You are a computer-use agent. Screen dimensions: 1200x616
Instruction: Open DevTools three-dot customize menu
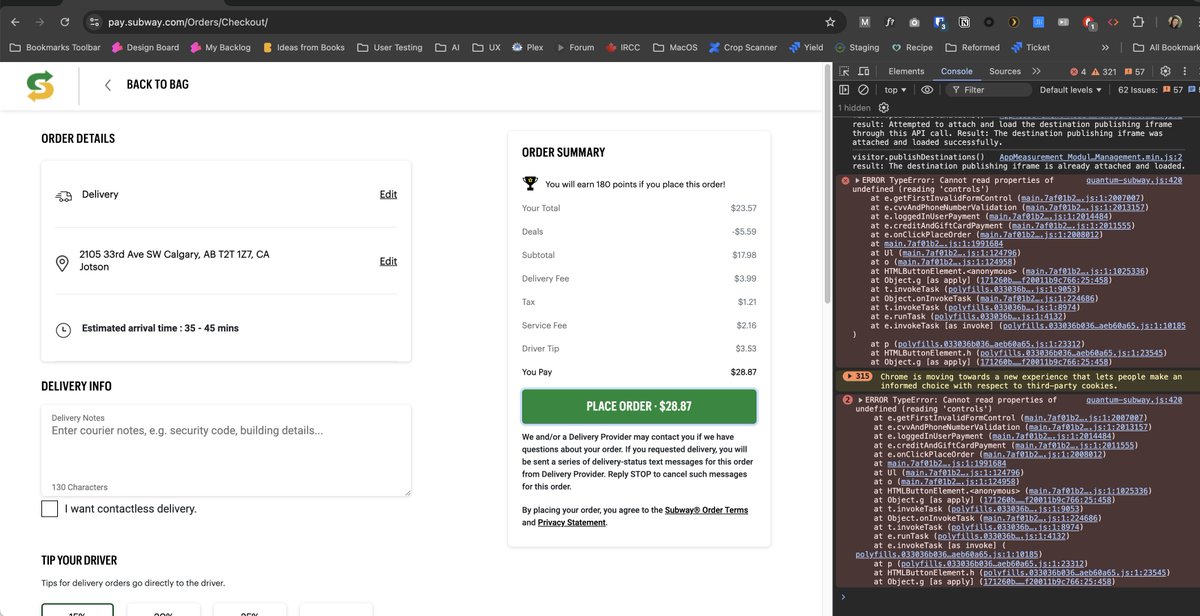click(1185, 71)
